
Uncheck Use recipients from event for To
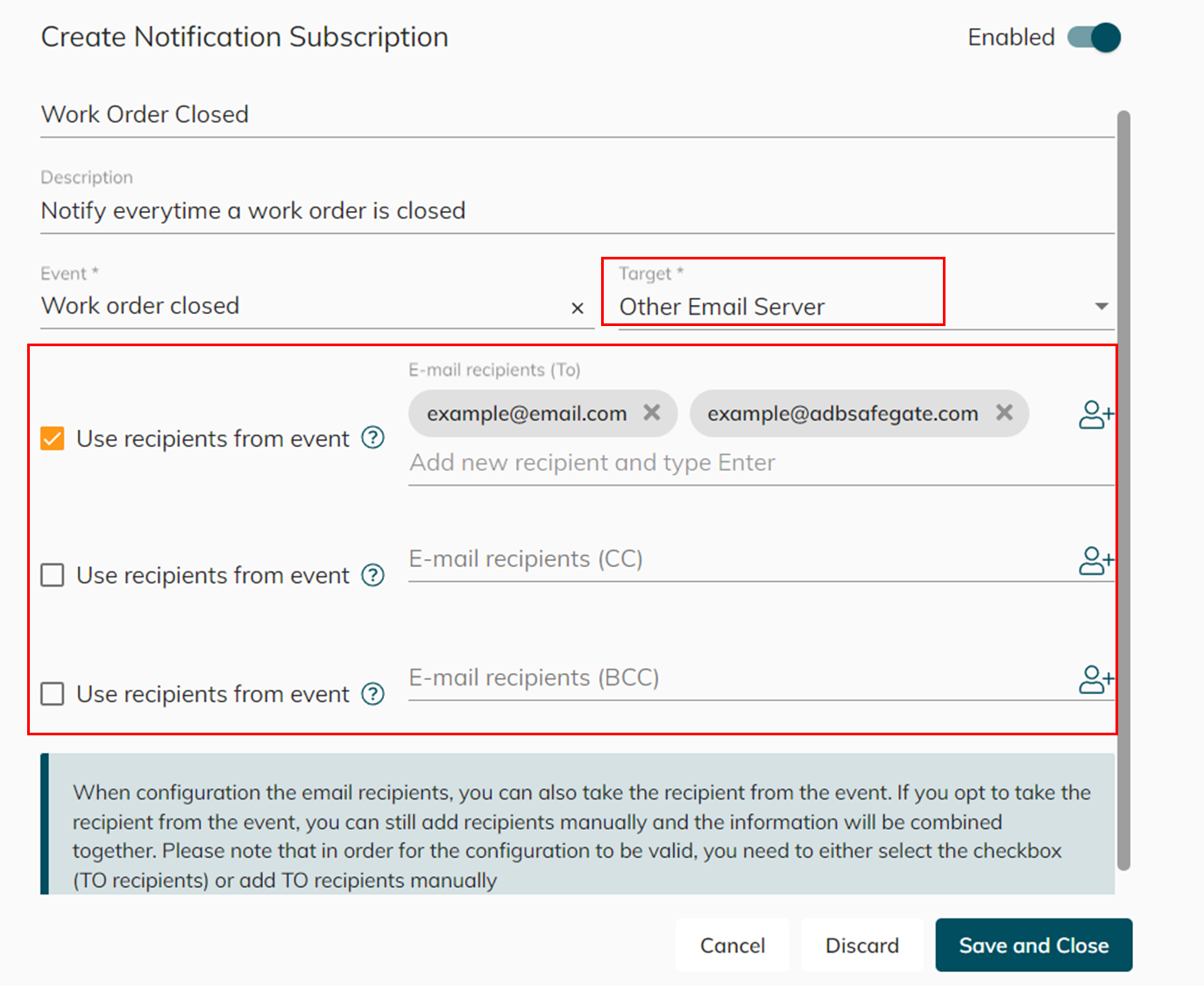(x=53, y=438)
